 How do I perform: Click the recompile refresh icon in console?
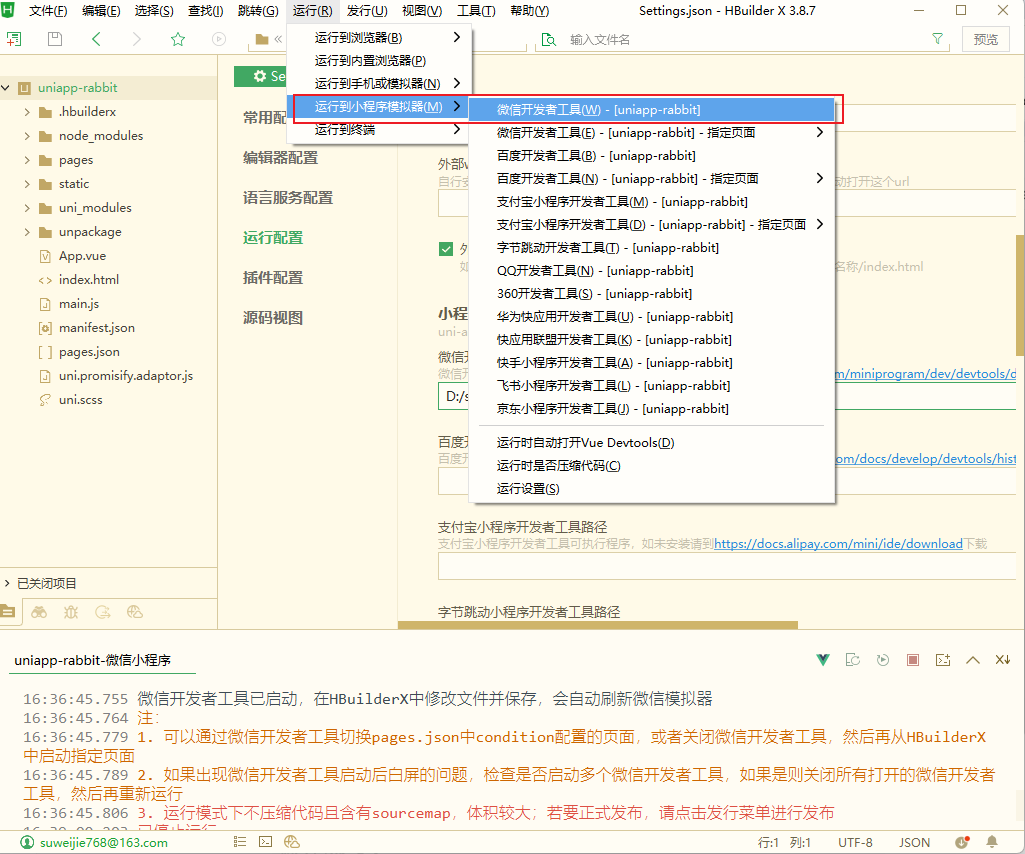pos(852,660)
